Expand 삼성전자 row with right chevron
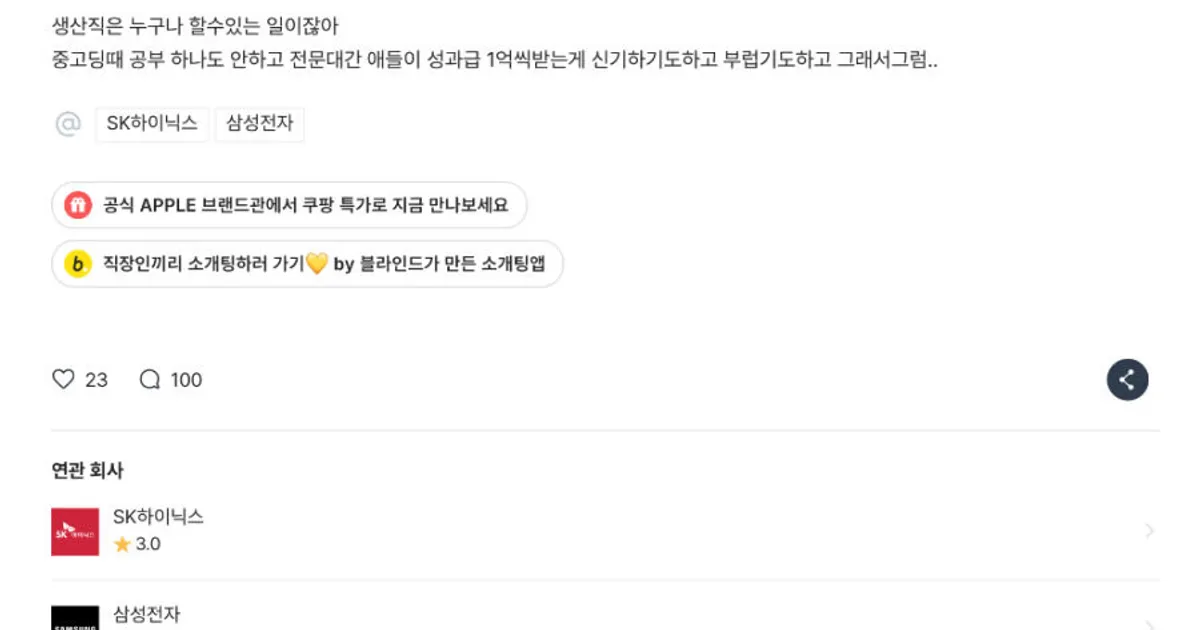The height and width of the screenshot is (630, 1200). pos(1149,622)
